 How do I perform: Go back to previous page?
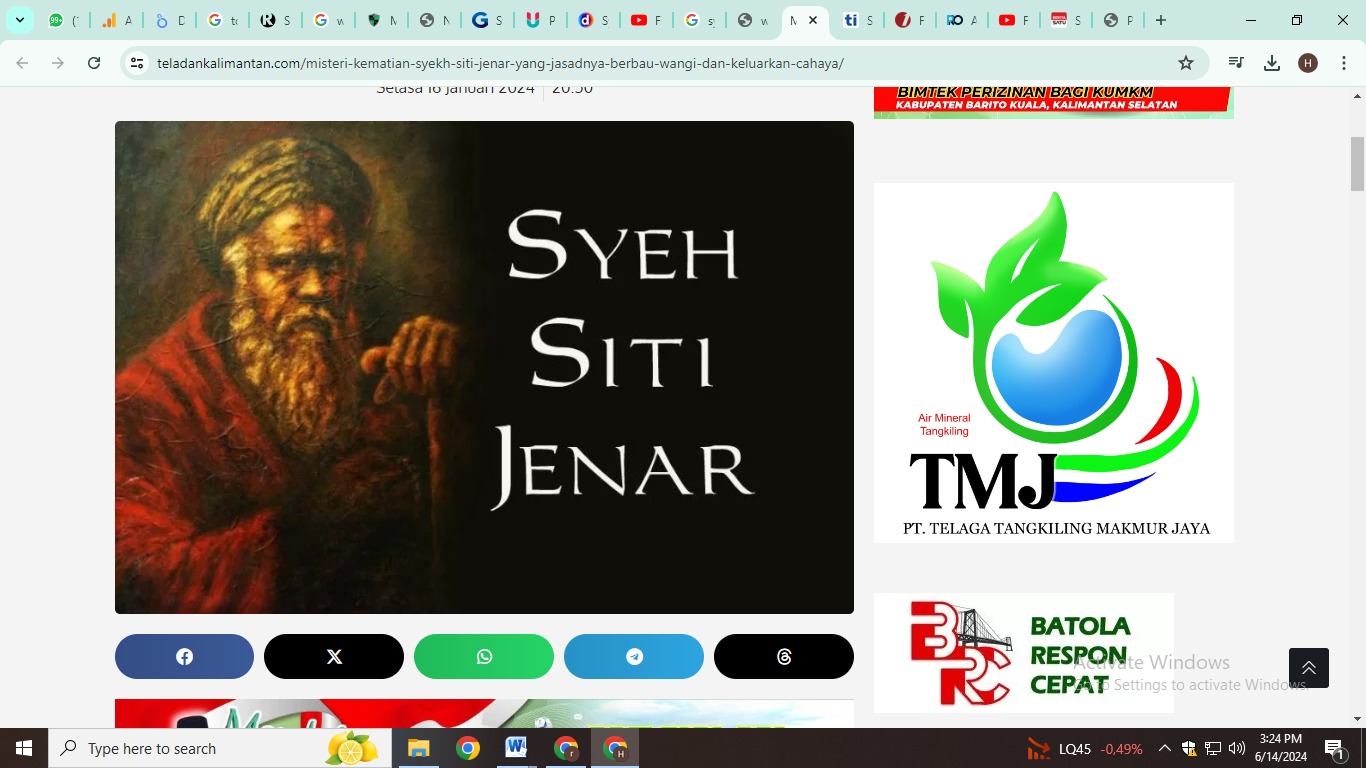22,63
